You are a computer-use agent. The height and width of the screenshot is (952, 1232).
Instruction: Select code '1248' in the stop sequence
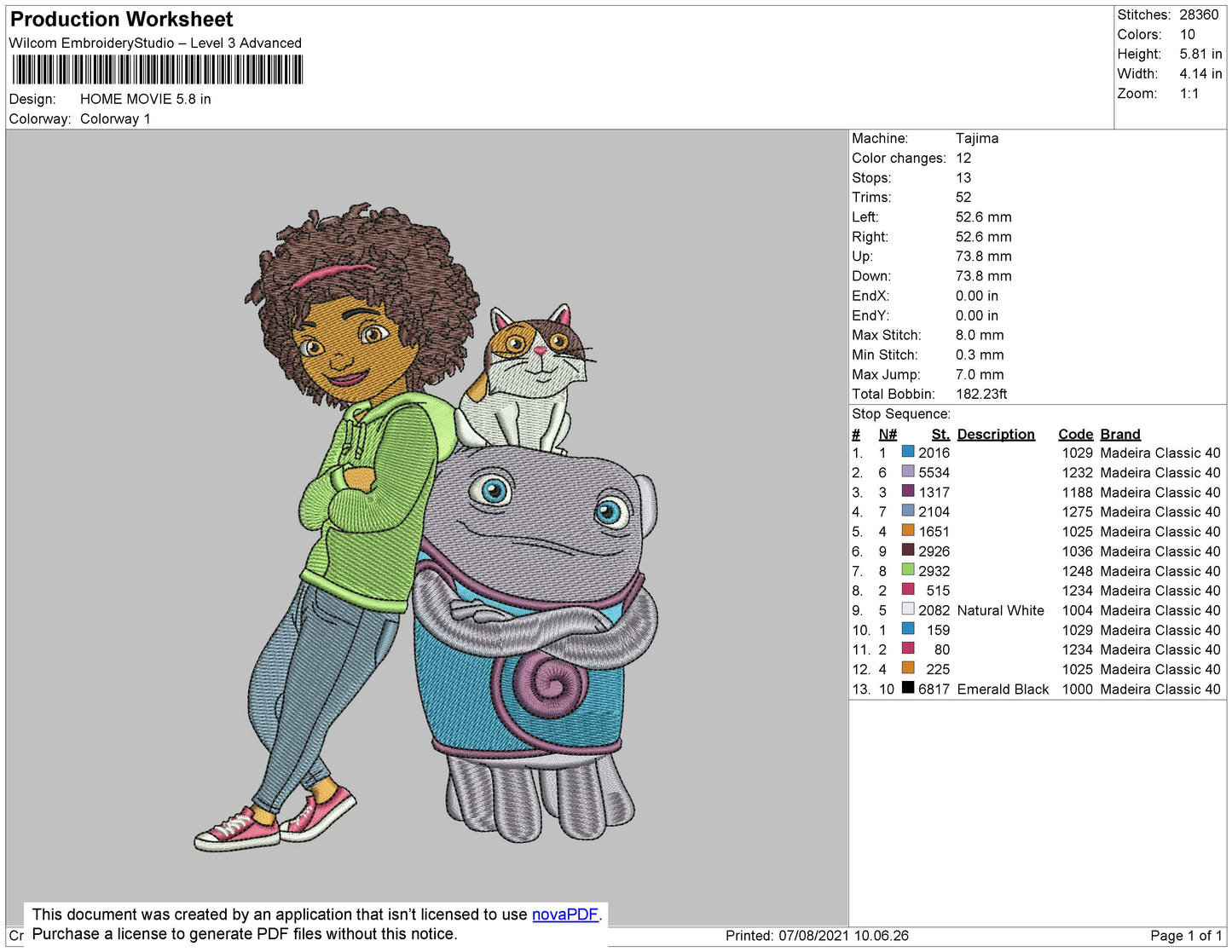1078,571
